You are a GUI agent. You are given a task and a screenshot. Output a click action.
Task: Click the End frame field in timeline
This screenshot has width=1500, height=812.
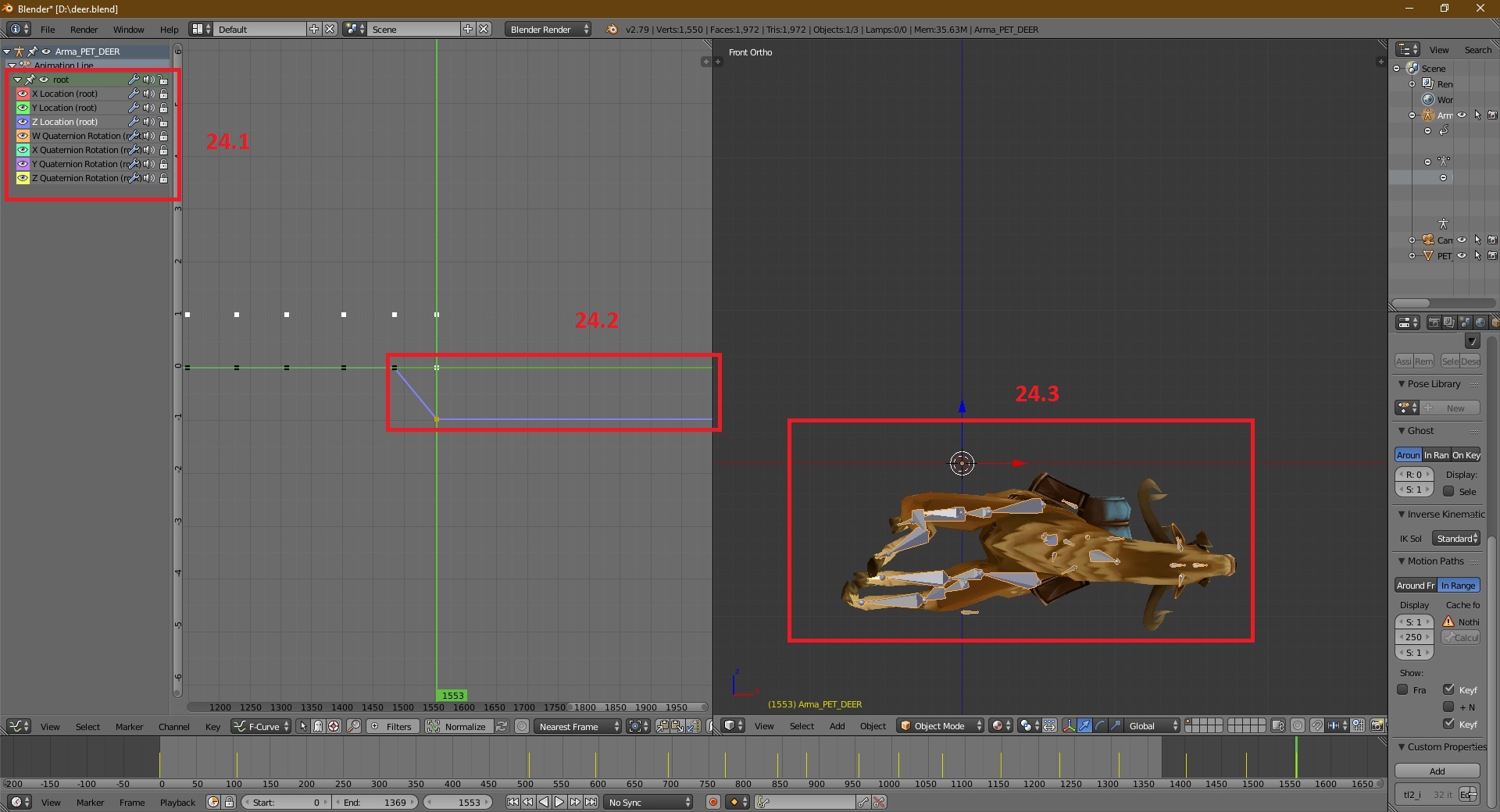point(374,802)
